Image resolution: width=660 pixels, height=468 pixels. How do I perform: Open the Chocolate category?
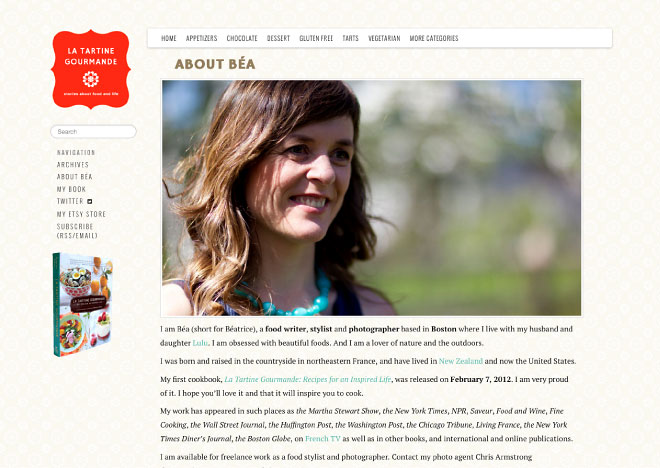[242, 38]
